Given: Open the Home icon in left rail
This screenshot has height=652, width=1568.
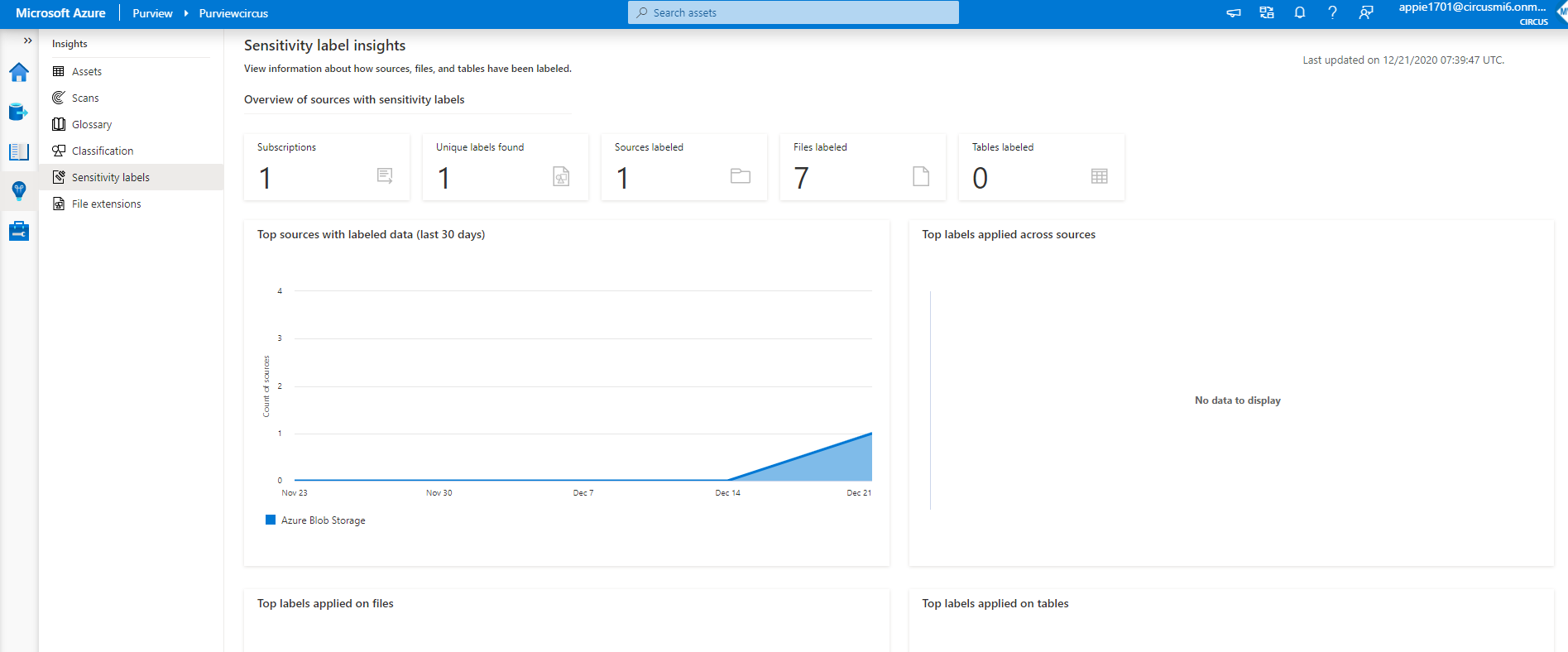Looking at the screenshot, I should pyautogui.click(x=18, y=73).
